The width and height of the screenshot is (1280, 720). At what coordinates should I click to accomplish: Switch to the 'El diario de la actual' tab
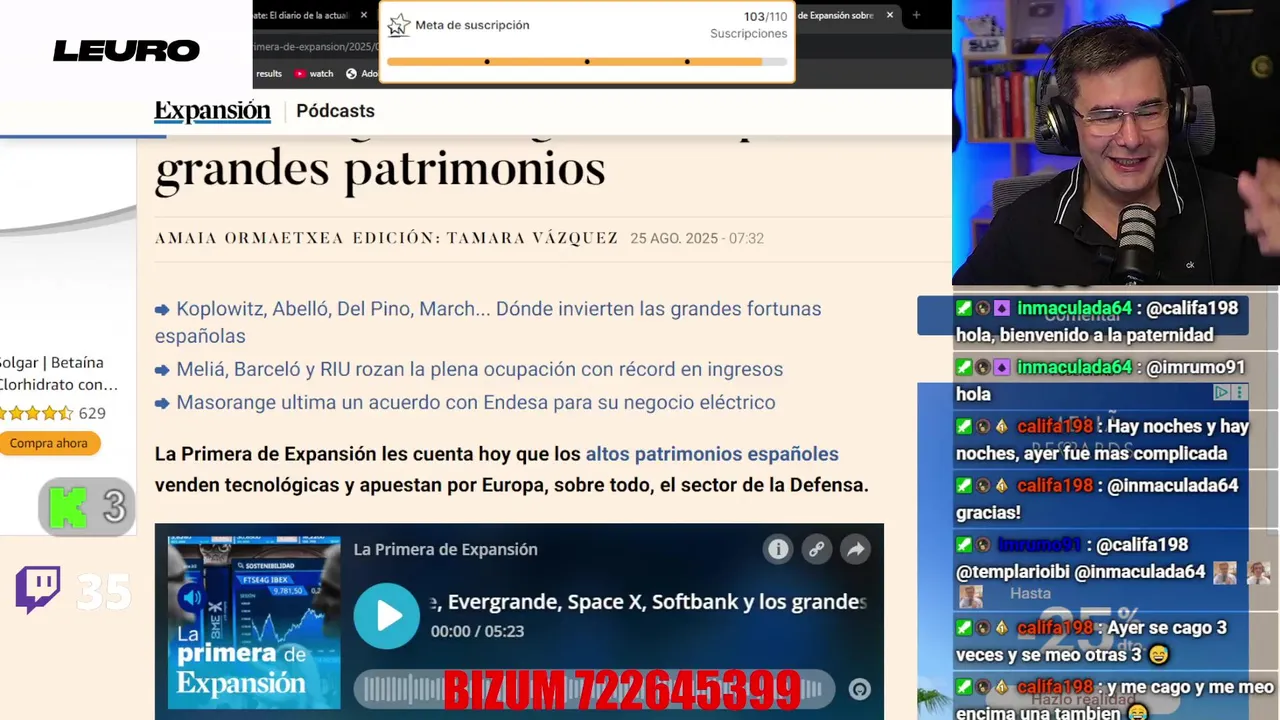click(302, 15)
